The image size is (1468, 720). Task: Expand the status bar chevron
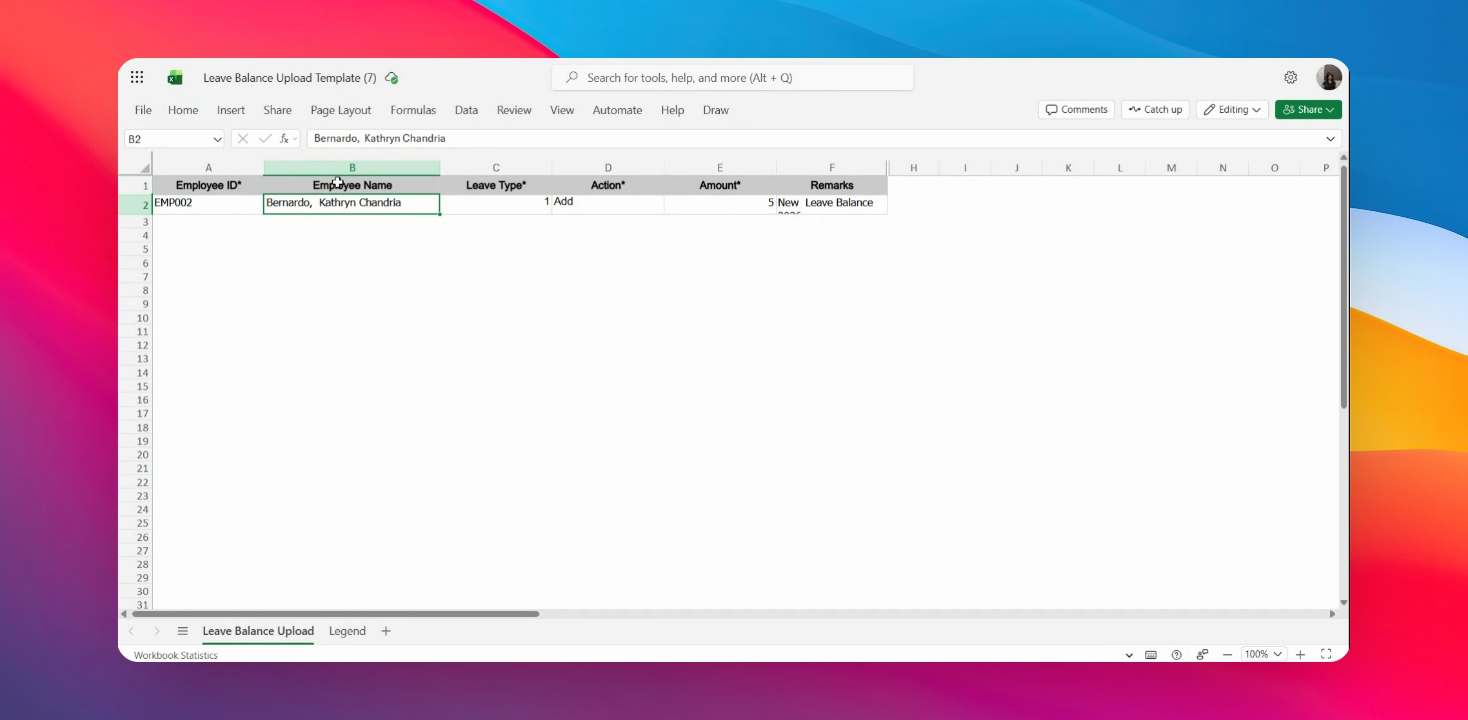coord(1129,655)
